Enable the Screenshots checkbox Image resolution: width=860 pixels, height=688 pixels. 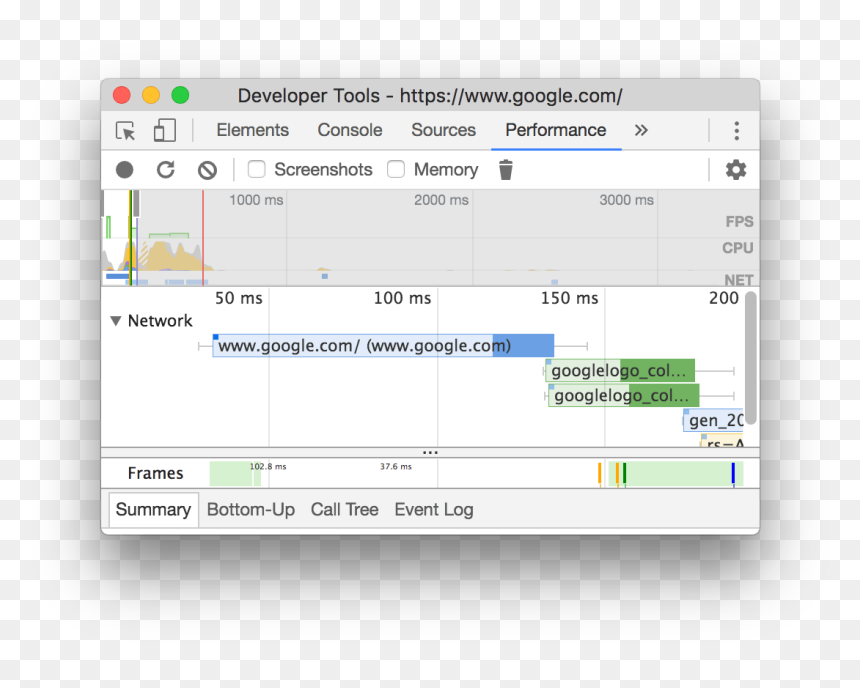click(x=257, y=170)
